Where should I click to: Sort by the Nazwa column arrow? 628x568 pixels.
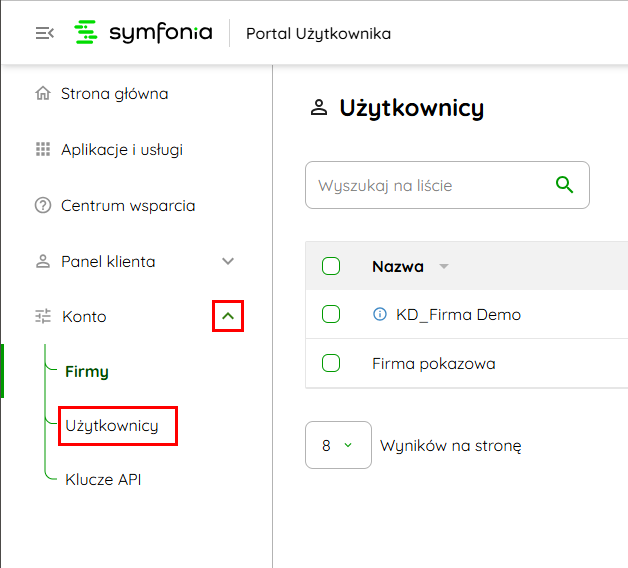click(x=444, y=266)
